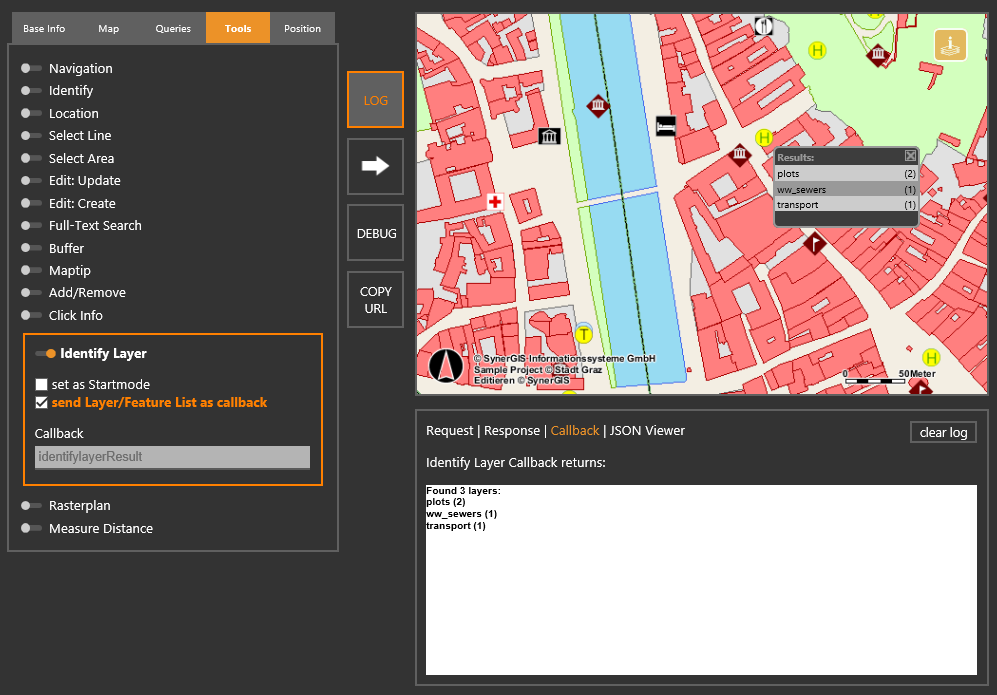This screenshot has height=695, width=997.
Task: Uncheck send Layer/Feature List as callback
Action: (41, 402)
